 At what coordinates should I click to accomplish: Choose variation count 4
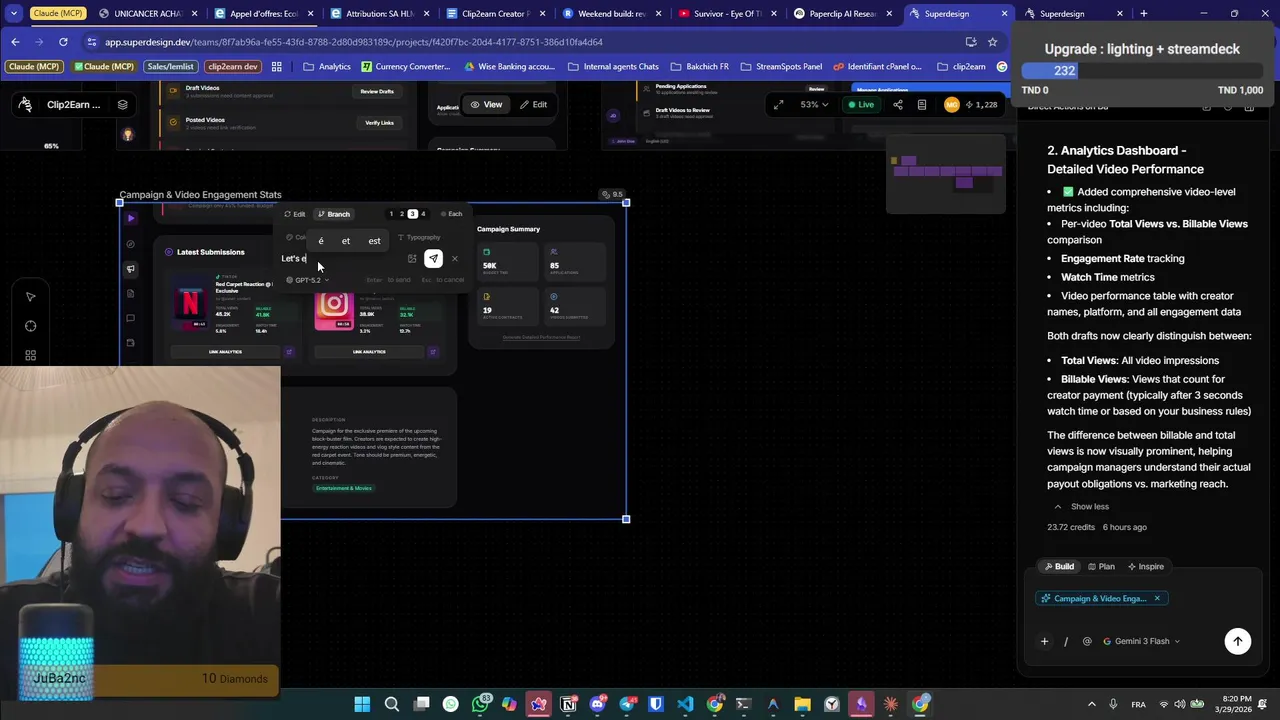click(x=423, y=214)
